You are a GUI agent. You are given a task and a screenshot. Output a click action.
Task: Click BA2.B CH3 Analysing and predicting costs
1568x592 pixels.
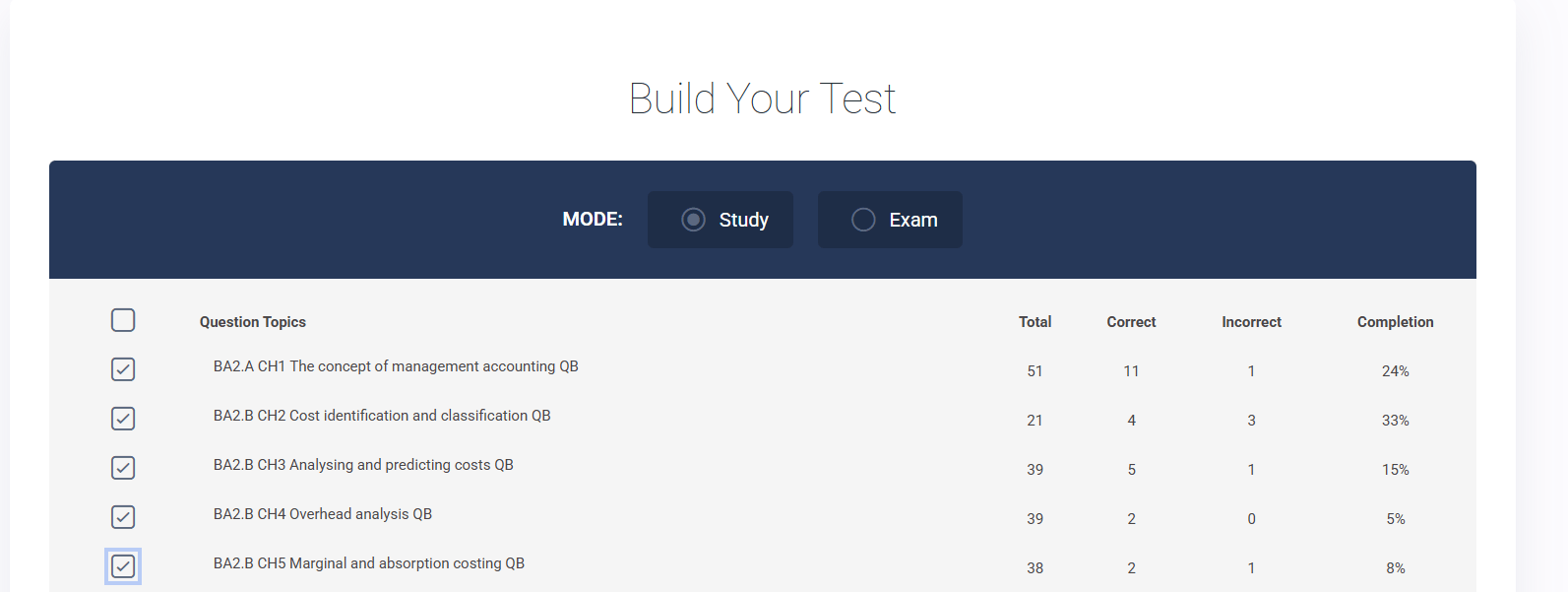coord(363,465)
